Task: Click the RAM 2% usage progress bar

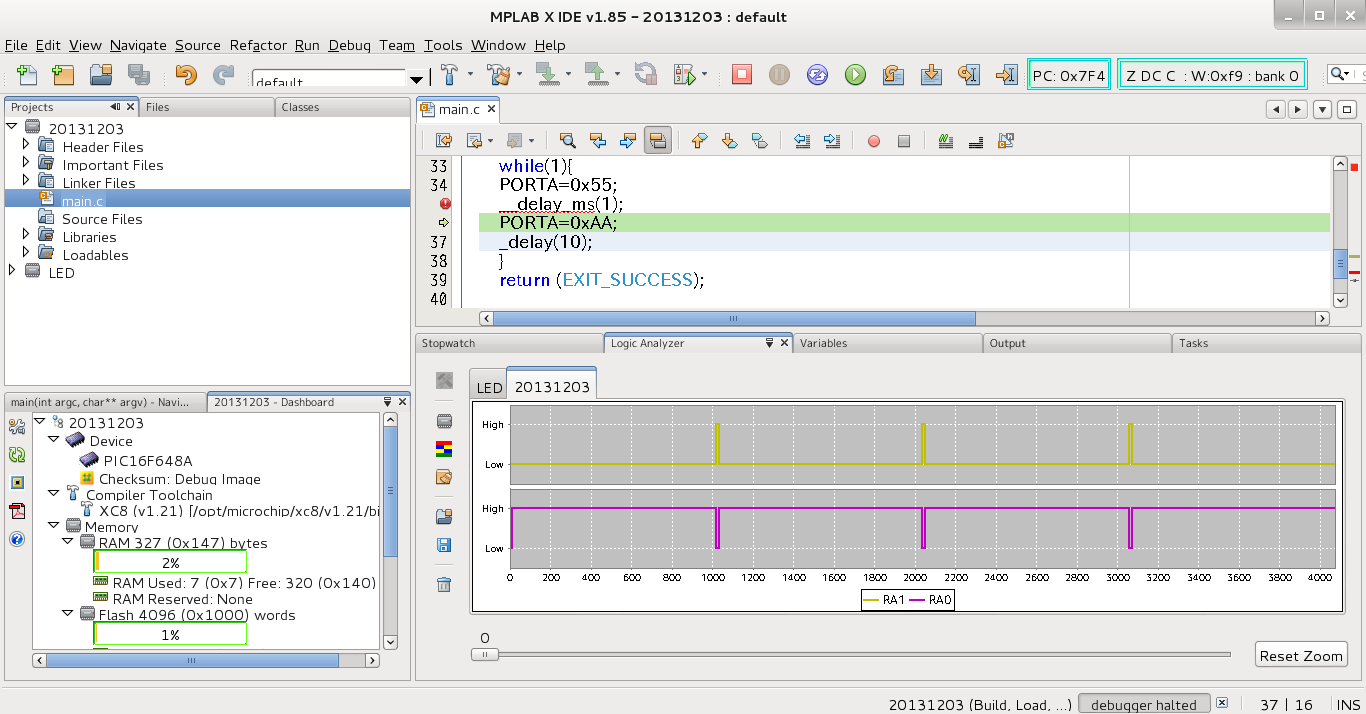Action: (x=170, y=563)
